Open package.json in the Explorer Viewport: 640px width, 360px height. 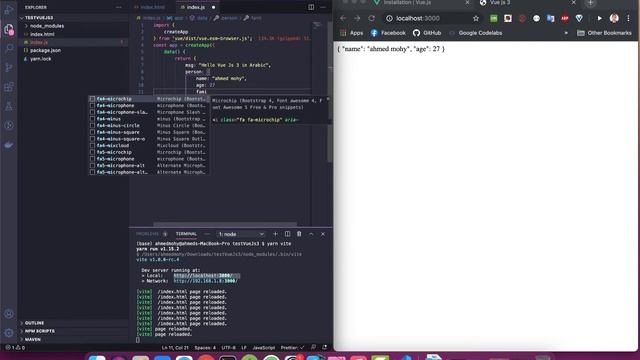45,51
